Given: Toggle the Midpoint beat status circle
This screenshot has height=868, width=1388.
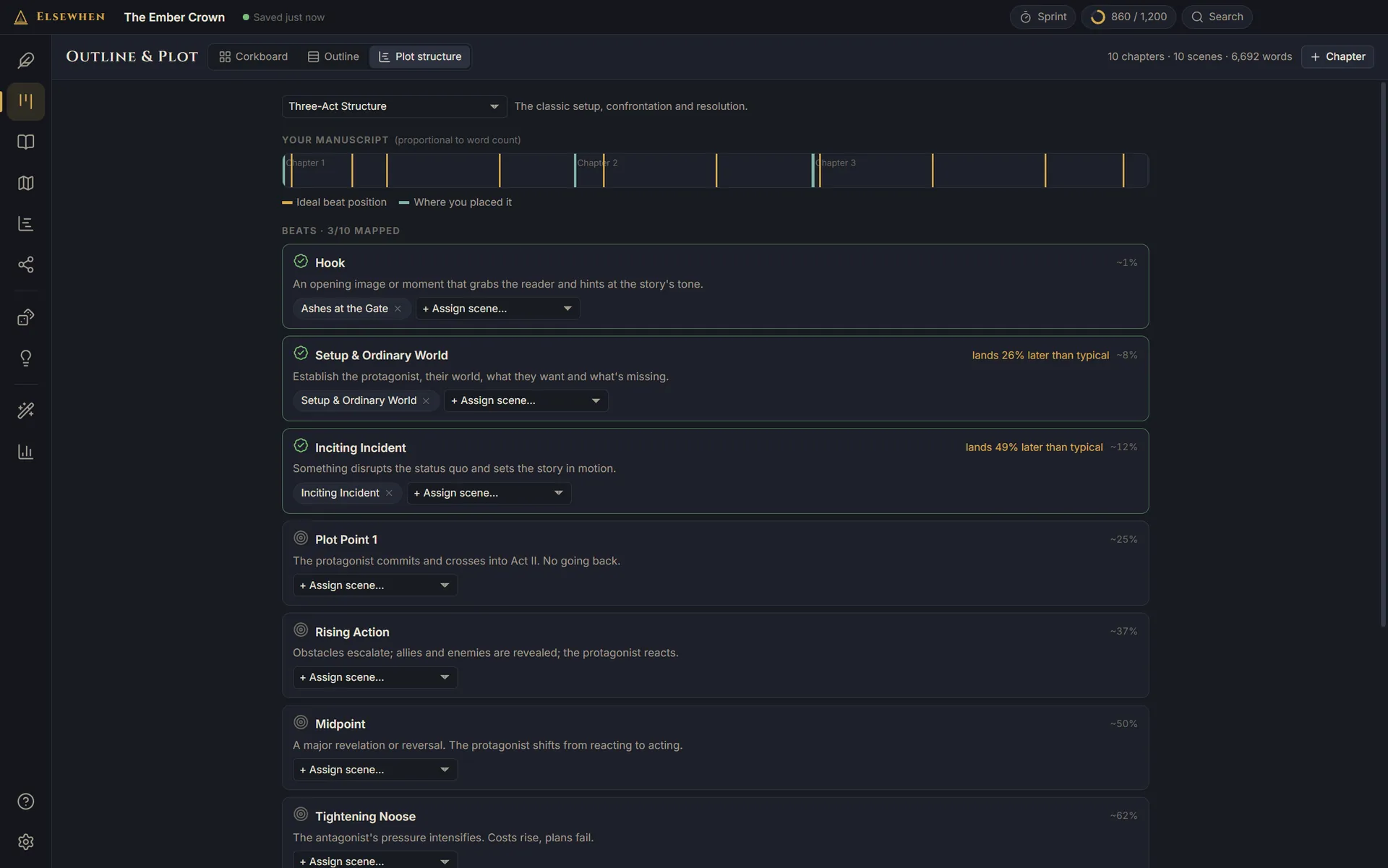Looking at the screenshot, I should click(x=301, y=723).
